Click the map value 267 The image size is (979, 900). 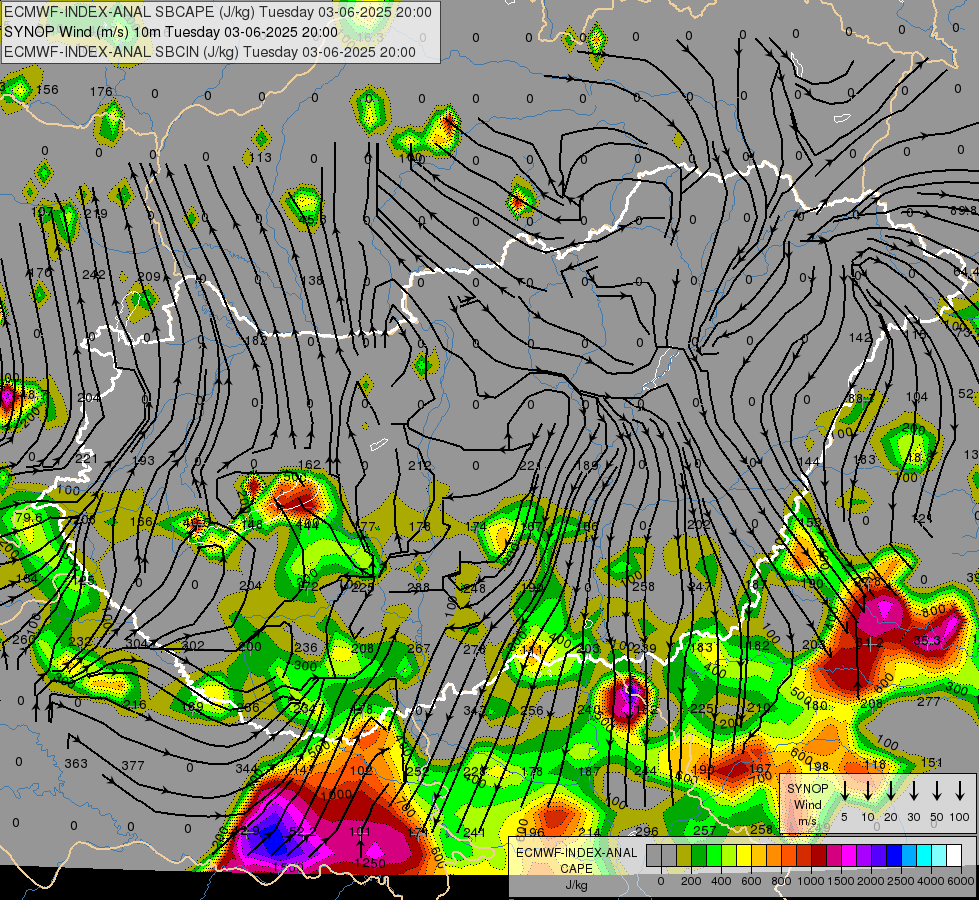coord(418,648)
